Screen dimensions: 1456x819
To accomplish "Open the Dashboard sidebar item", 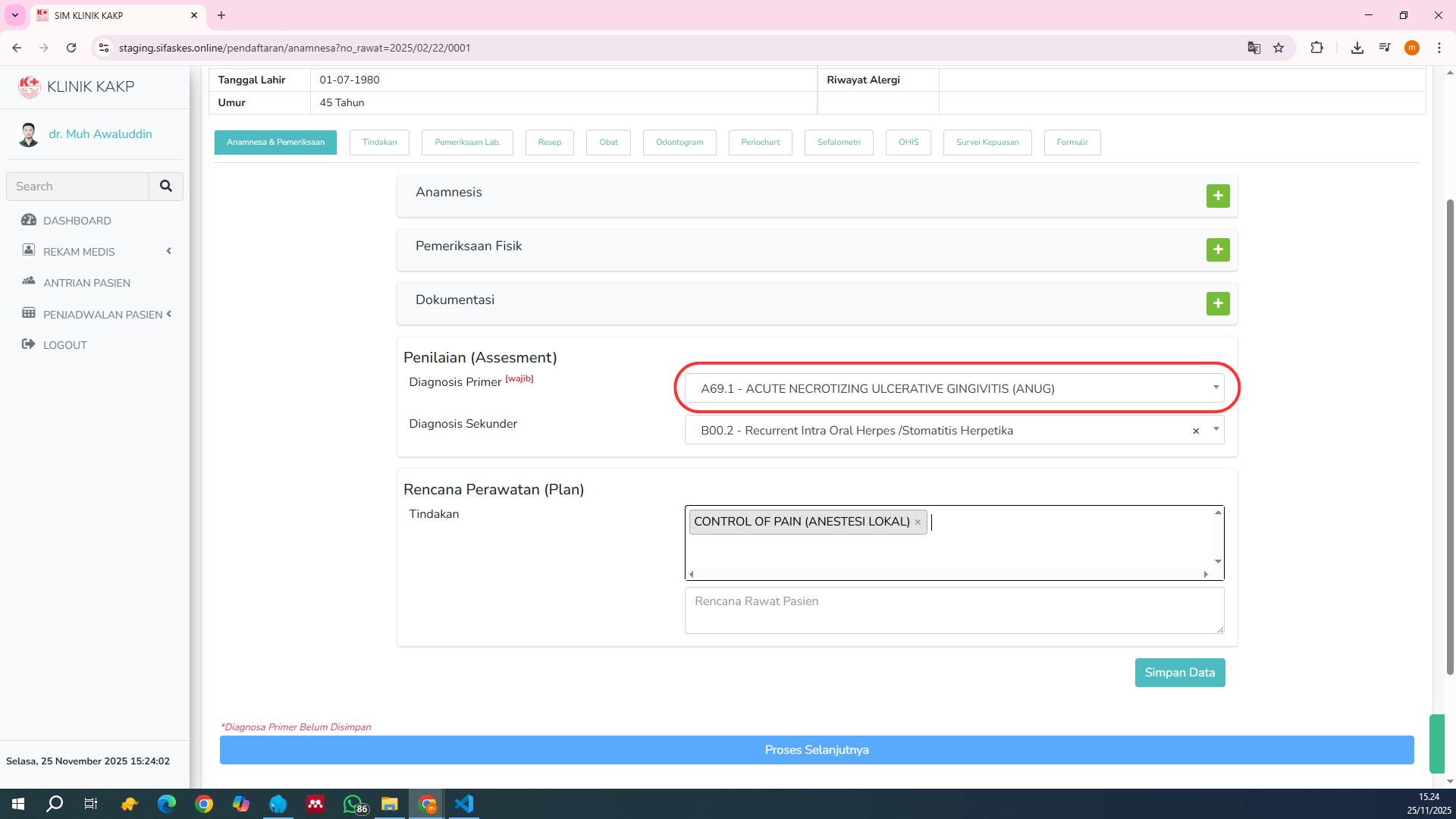I will click(77, 221).
